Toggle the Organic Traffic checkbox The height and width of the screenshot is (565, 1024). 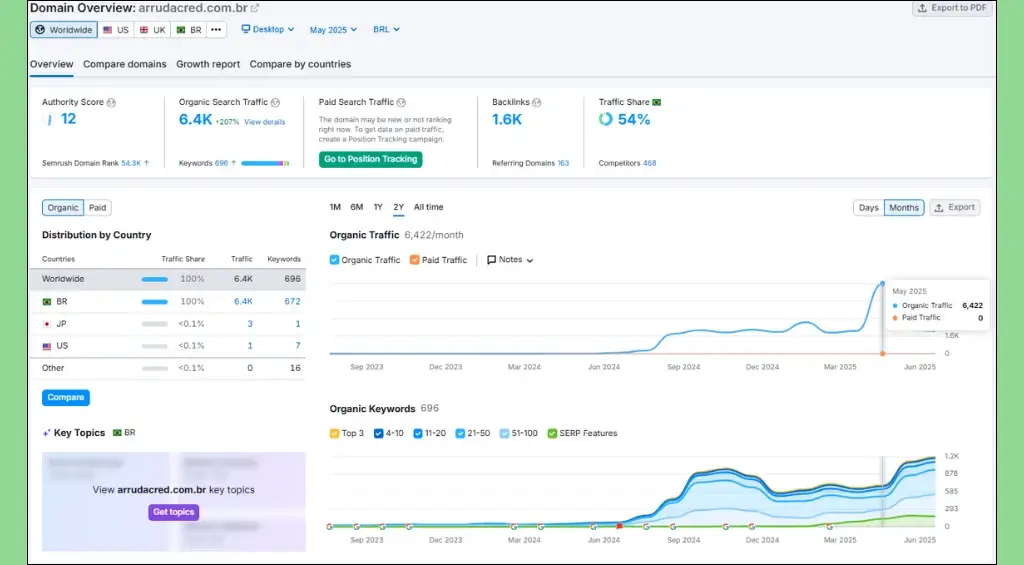pyautogui.click(x=334, y=260)
